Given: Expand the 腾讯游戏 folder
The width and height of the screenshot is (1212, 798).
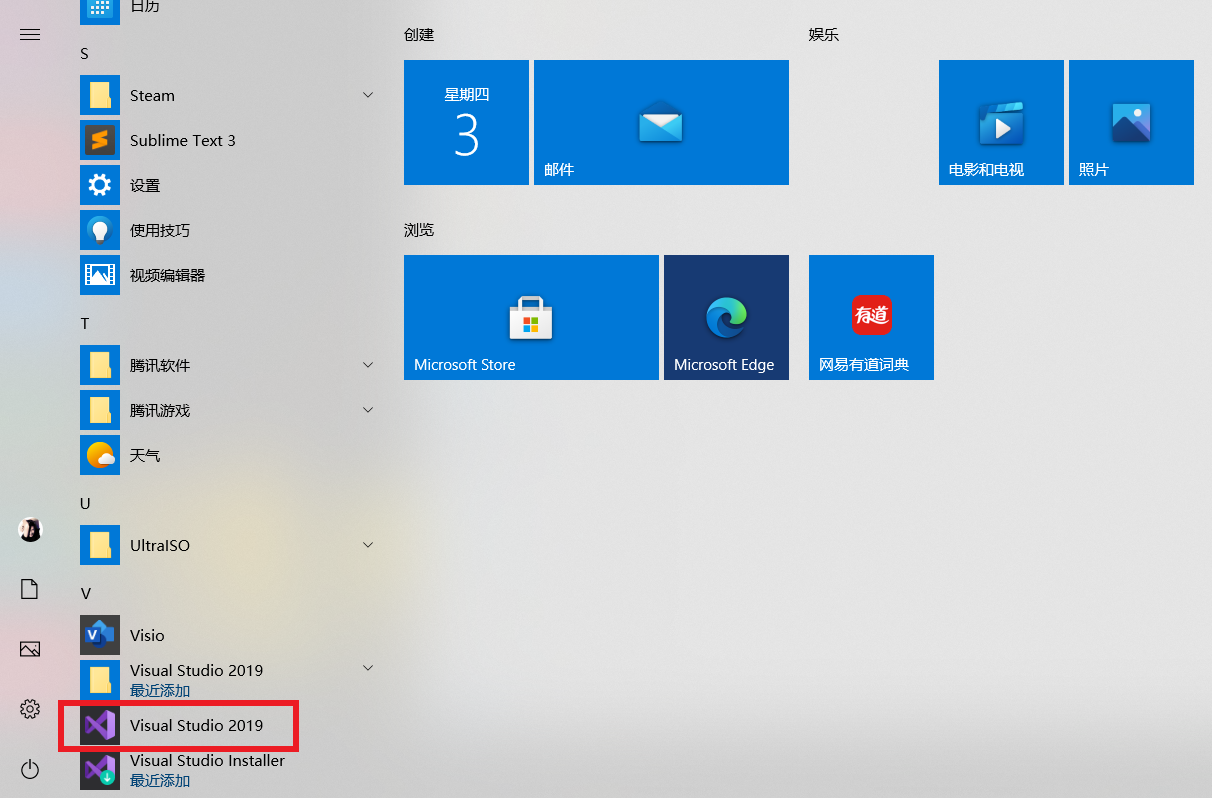Looking at the screenshot, I should (367, 410).
